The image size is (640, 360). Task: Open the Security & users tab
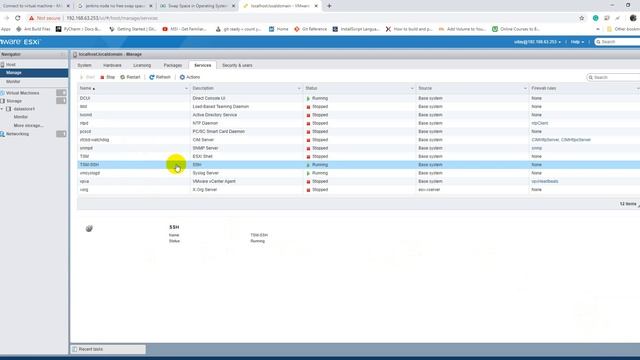tap(237, 65)
